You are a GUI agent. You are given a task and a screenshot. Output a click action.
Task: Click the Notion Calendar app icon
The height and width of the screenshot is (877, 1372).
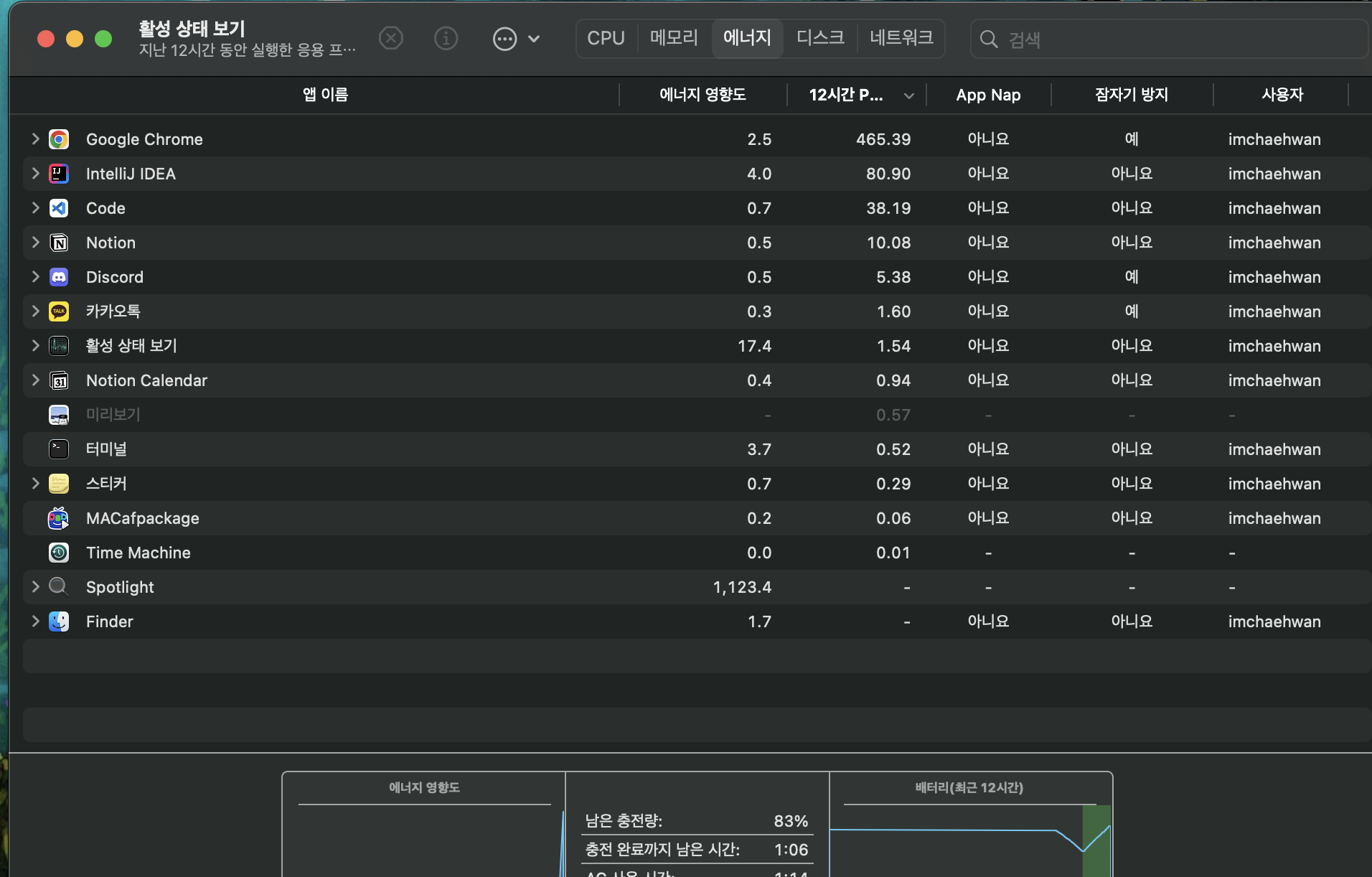tap(59, 380)
